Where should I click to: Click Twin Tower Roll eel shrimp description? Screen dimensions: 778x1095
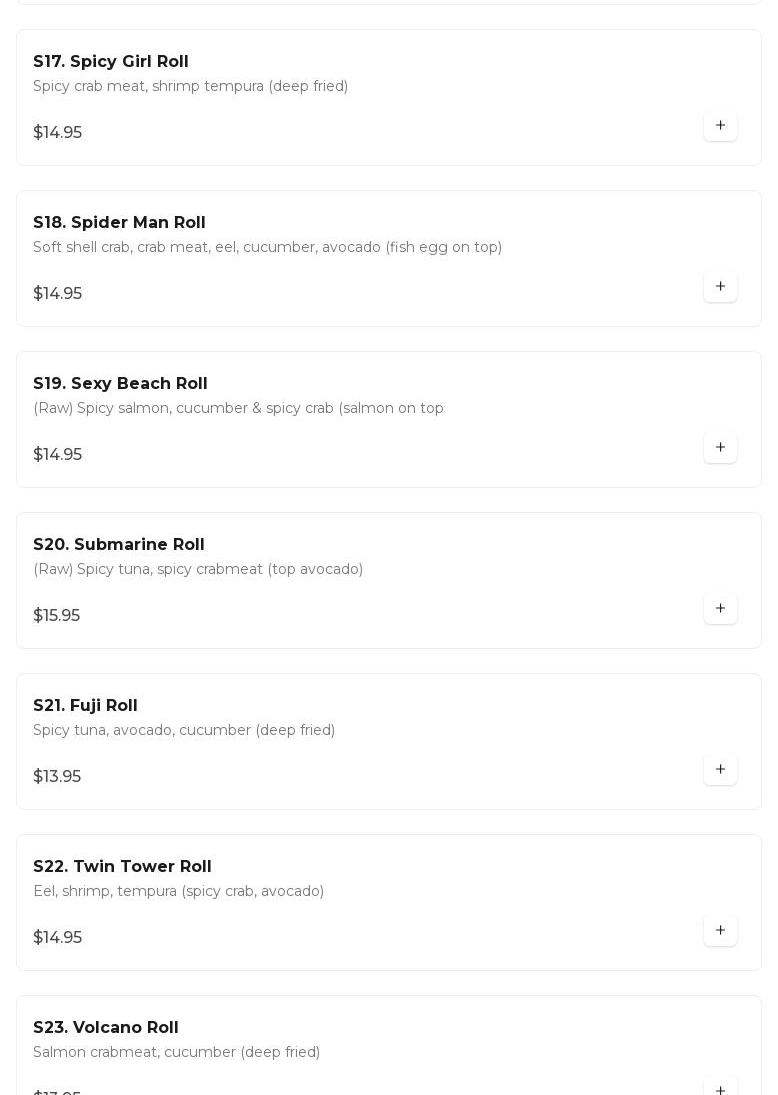click(x=178, y=891)
